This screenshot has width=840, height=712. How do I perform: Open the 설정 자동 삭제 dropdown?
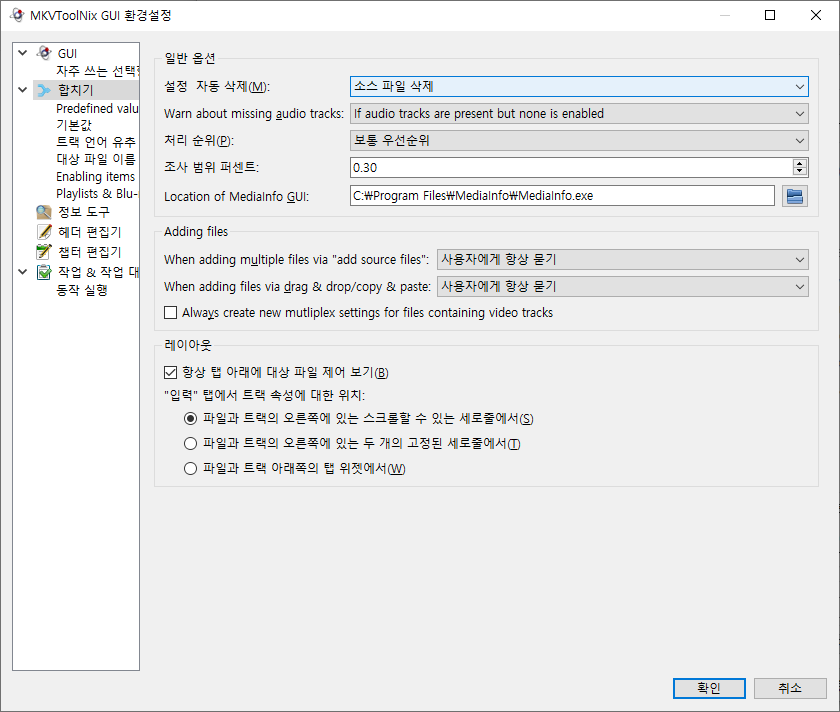click(x=579, y=86)
